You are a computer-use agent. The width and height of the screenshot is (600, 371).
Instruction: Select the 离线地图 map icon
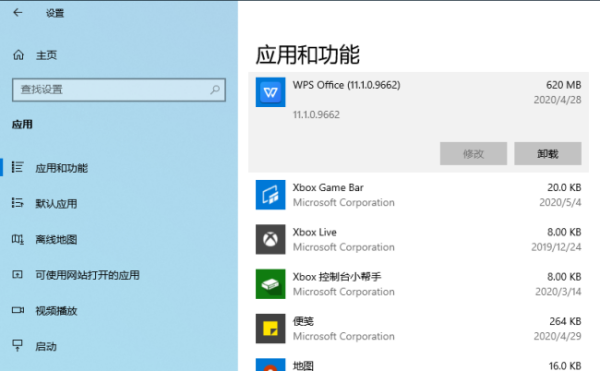[18, 239]
